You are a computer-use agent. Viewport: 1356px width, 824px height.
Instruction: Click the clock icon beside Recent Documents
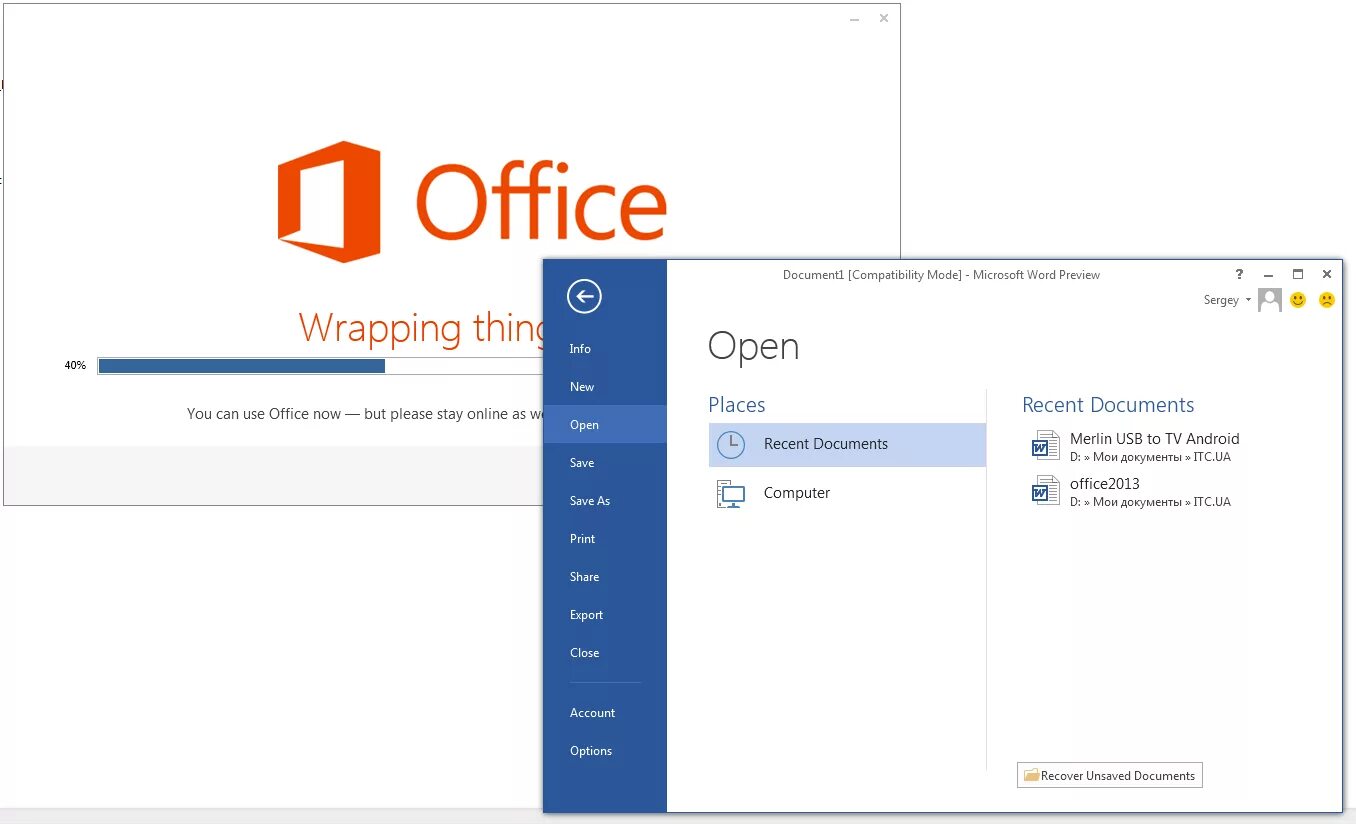point(731,445)
